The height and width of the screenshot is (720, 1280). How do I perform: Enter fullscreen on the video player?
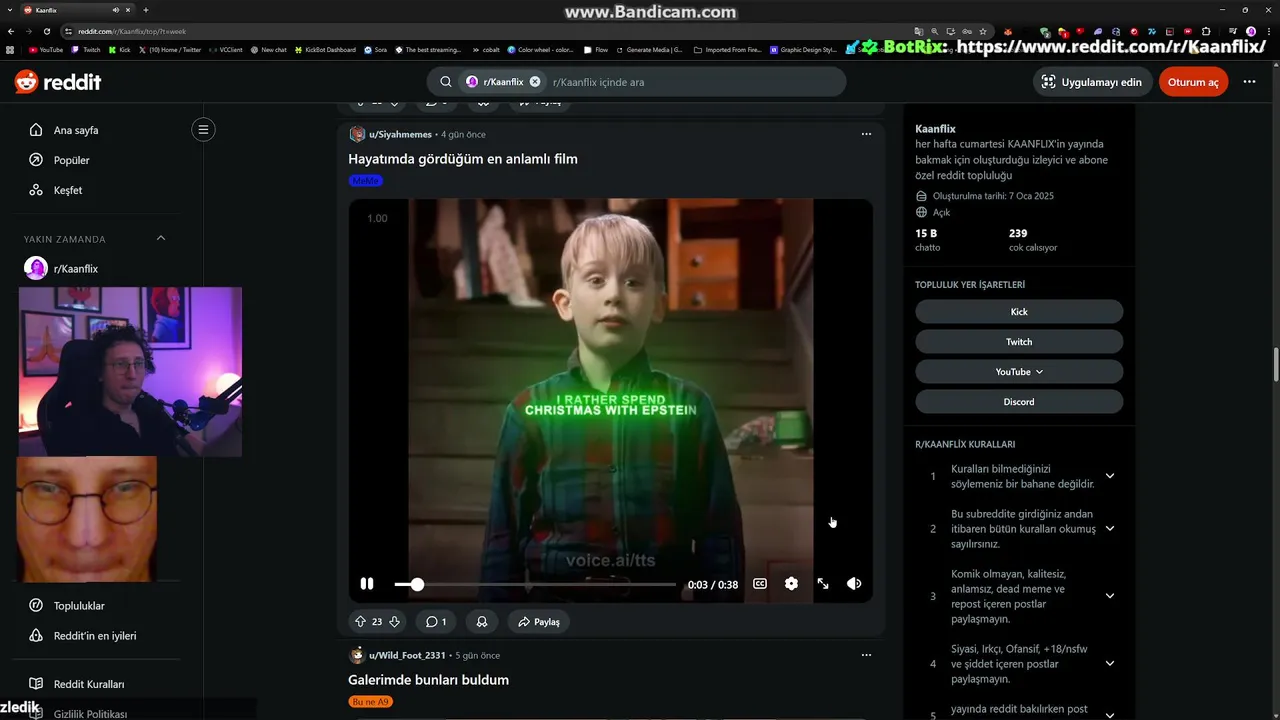[x=823, y=584]
